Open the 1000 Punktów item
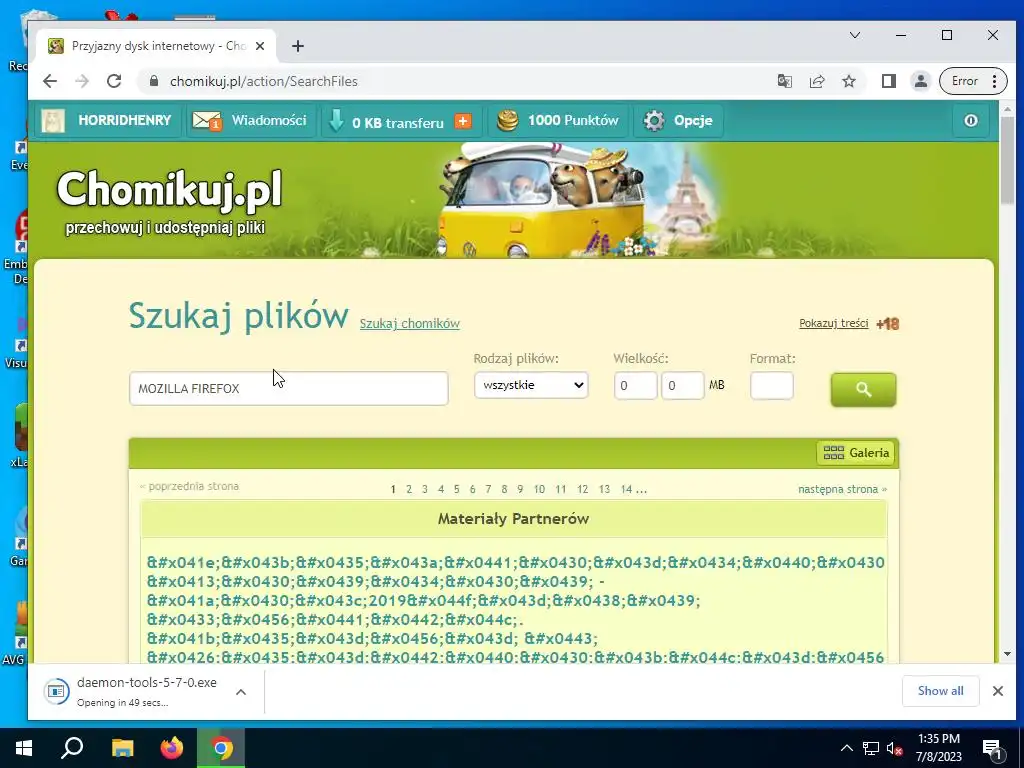1024x768 pixels. pyautogui.click(x=558, y=121)
